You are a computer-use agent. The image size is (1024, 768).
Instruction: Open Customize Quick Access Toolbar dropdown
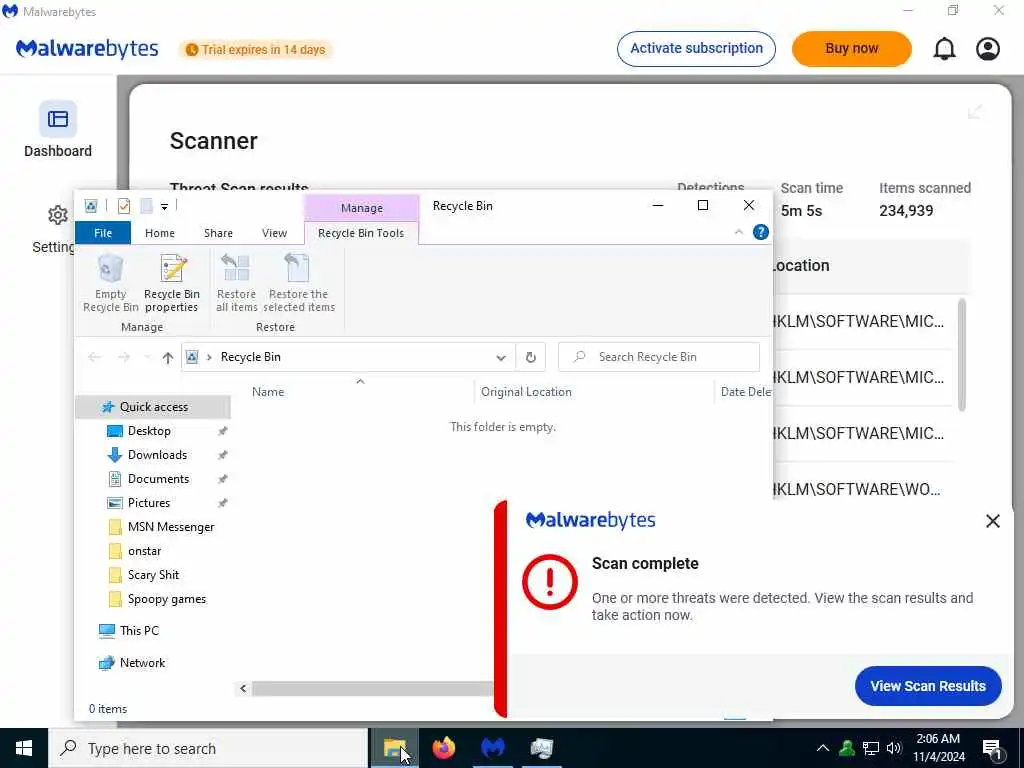click(165, 206)
